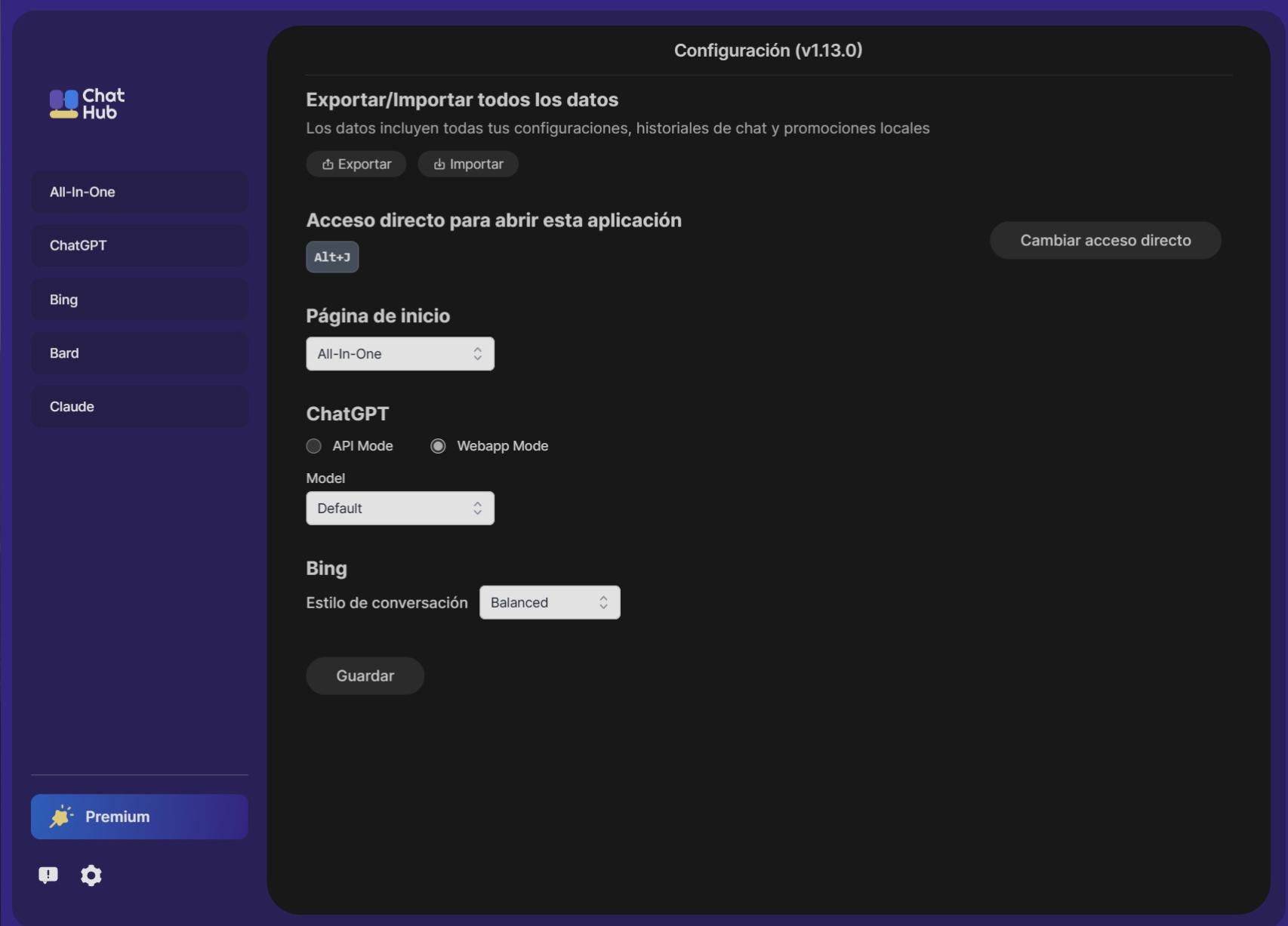Click the Alt+J shortcut badge
The width and height of the screenshot is (1288, 926).
tap(332, 257)
